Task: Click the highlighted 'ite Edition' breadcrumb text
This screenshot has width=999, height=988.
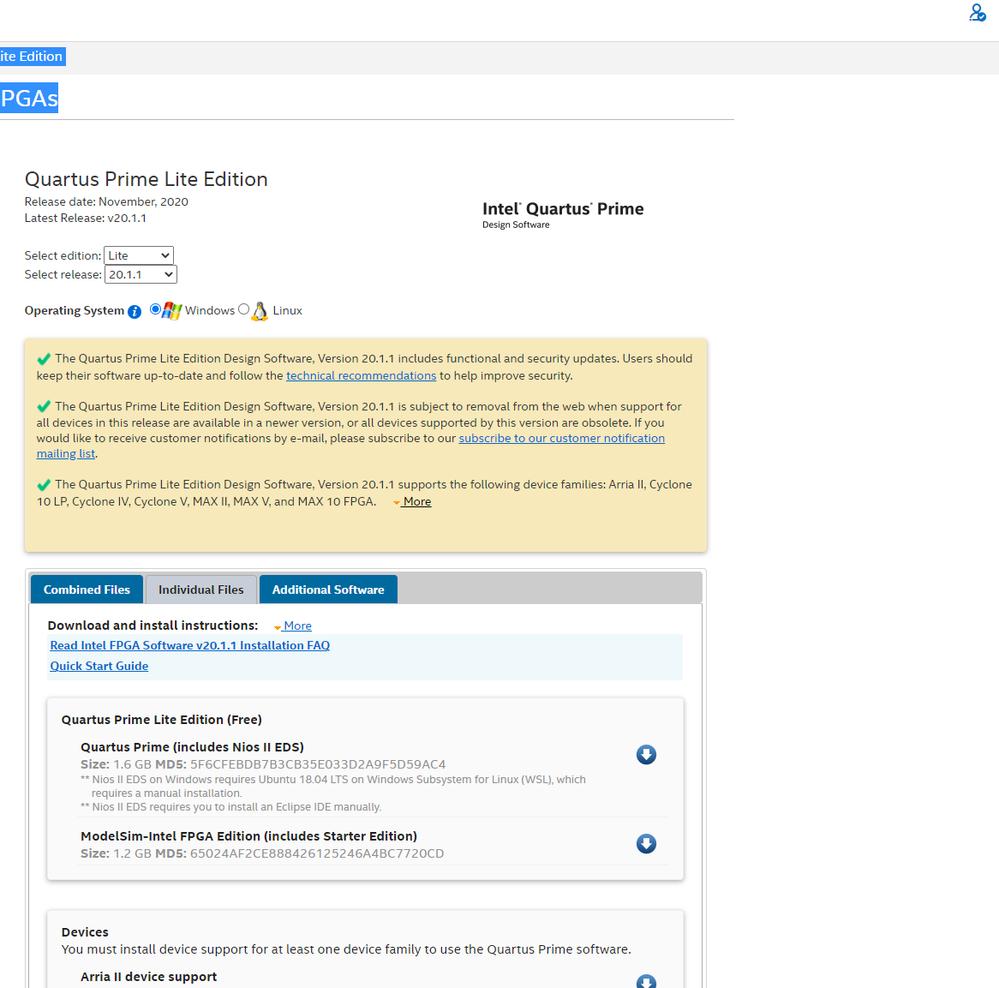Action: click(32, 57)
